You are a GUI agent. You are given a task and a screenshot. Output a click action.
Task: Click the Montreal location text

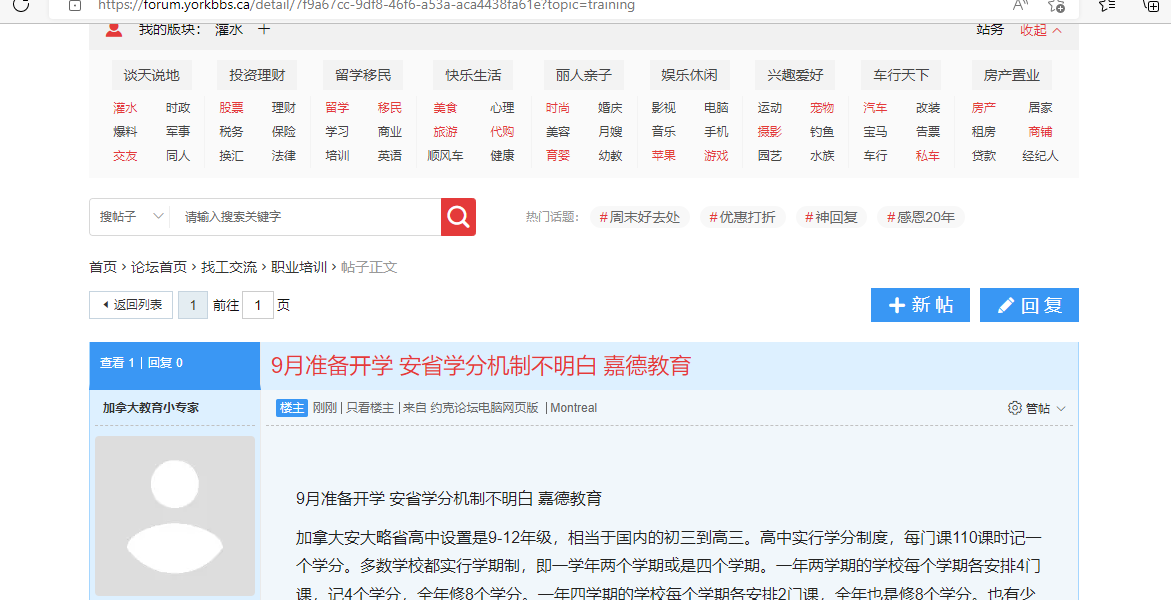tap(574, 408)
